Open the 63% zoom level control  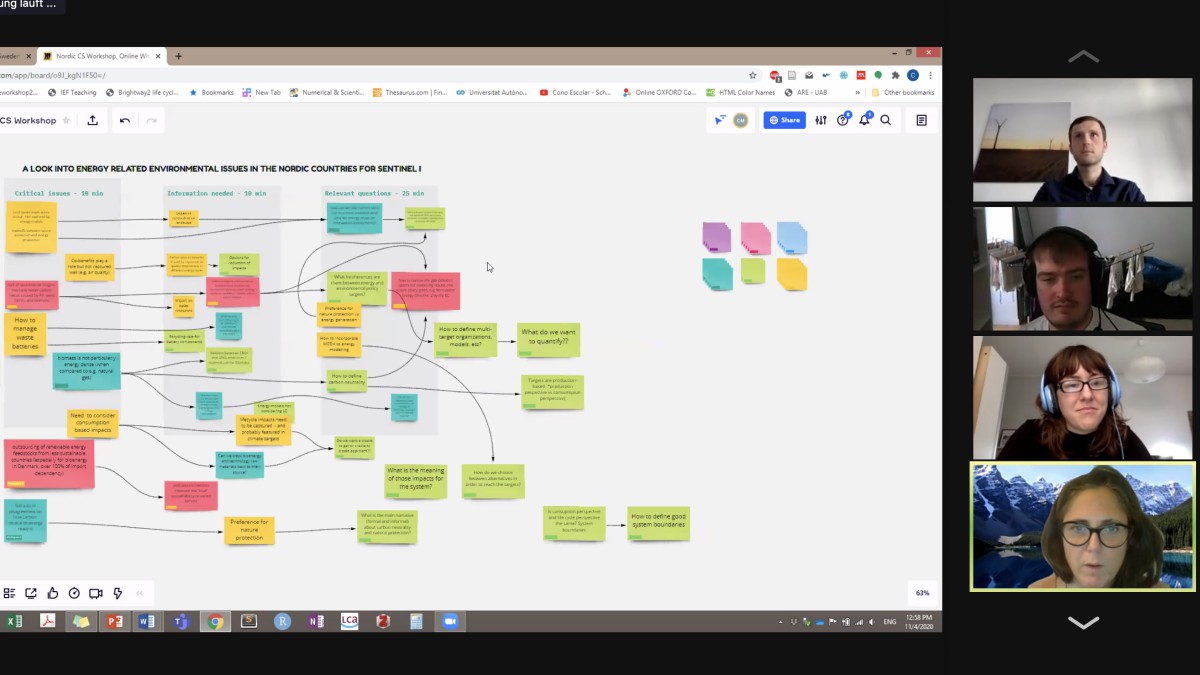click(922, 592)
